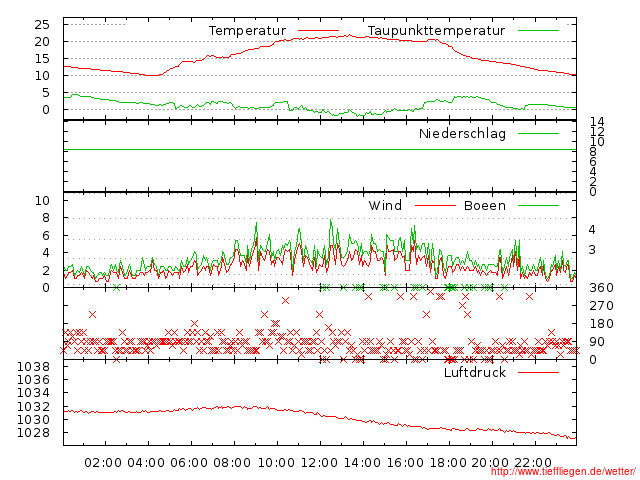Click the 14 precipitation axis value
Screen dimensions: 640x480
[x=597, y=122]
